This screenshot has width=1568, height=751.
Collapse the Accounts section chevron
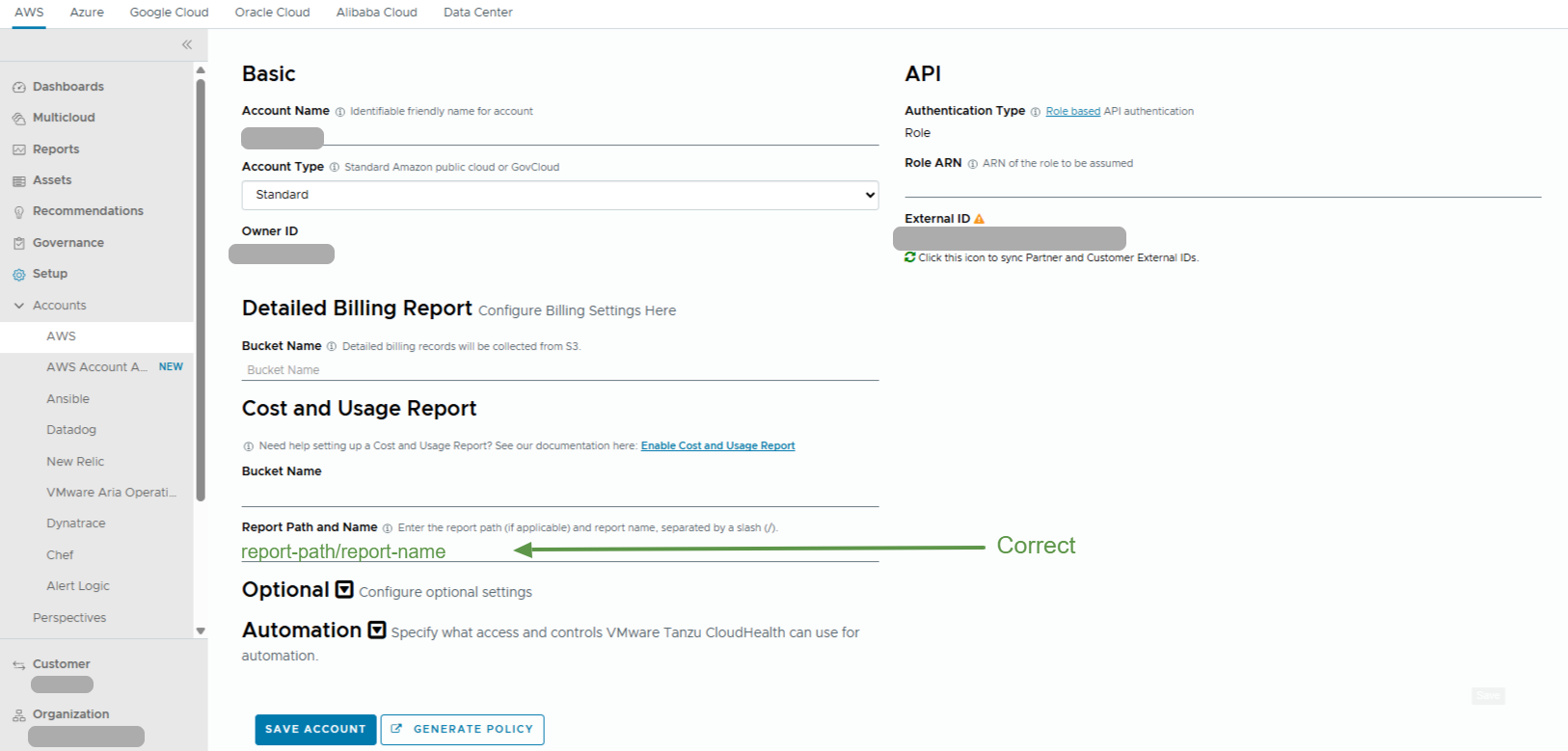click(18, 306)
